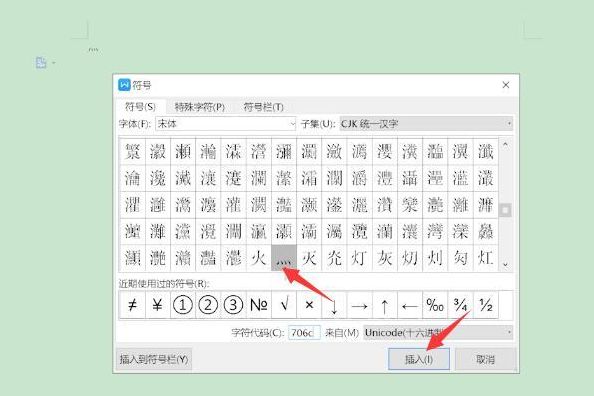594x396 pixels.
Task: Select the up arrow ↑ recent symbol
Action: [385, 305]
